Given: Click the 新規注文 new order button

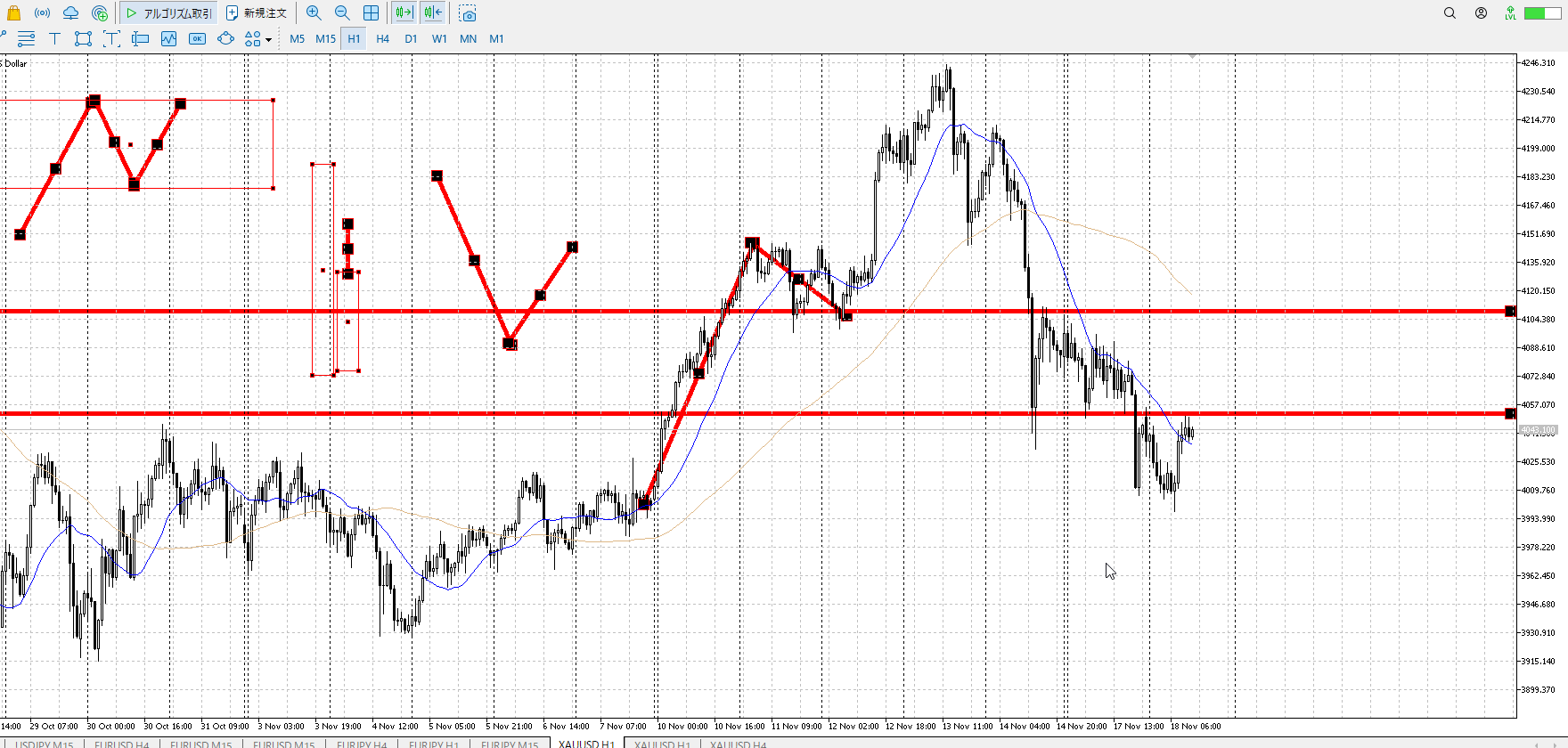Looking at the screenshot, I should point(257,13).
